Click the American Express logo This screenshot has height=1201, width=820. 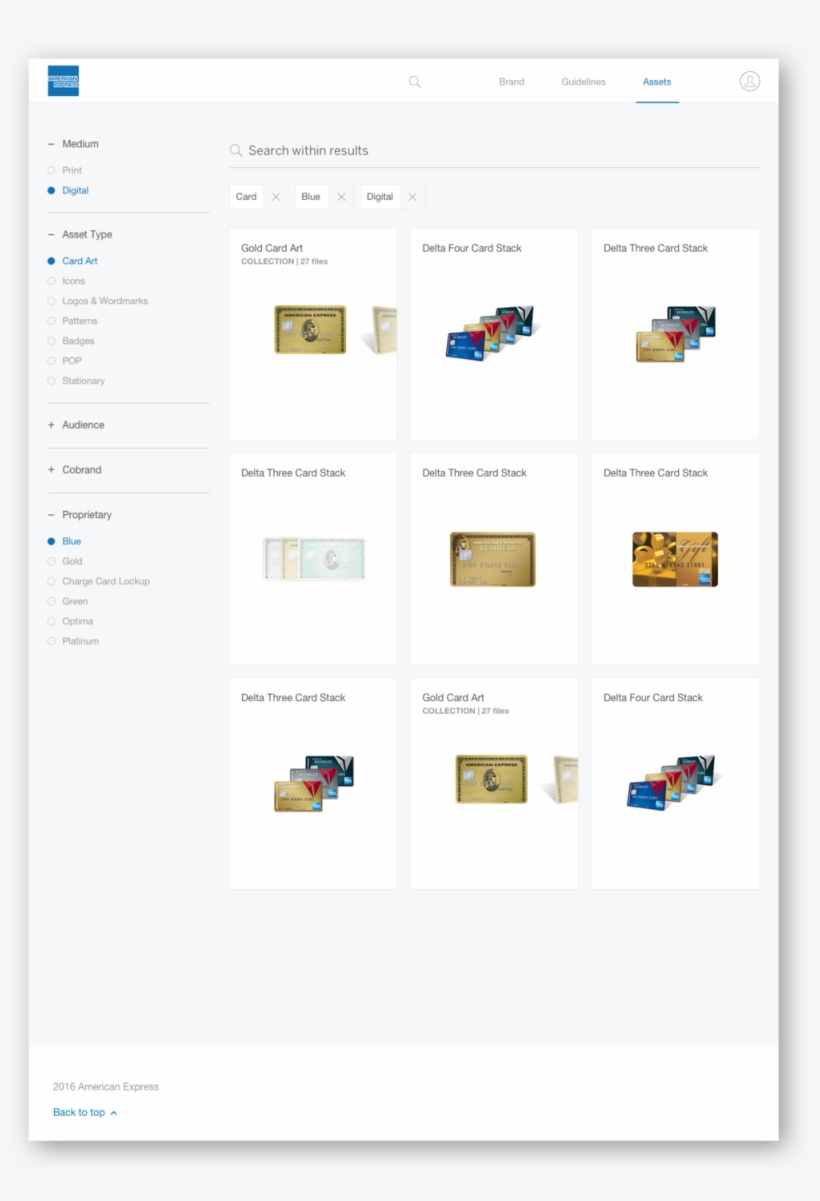pos(63,81)
